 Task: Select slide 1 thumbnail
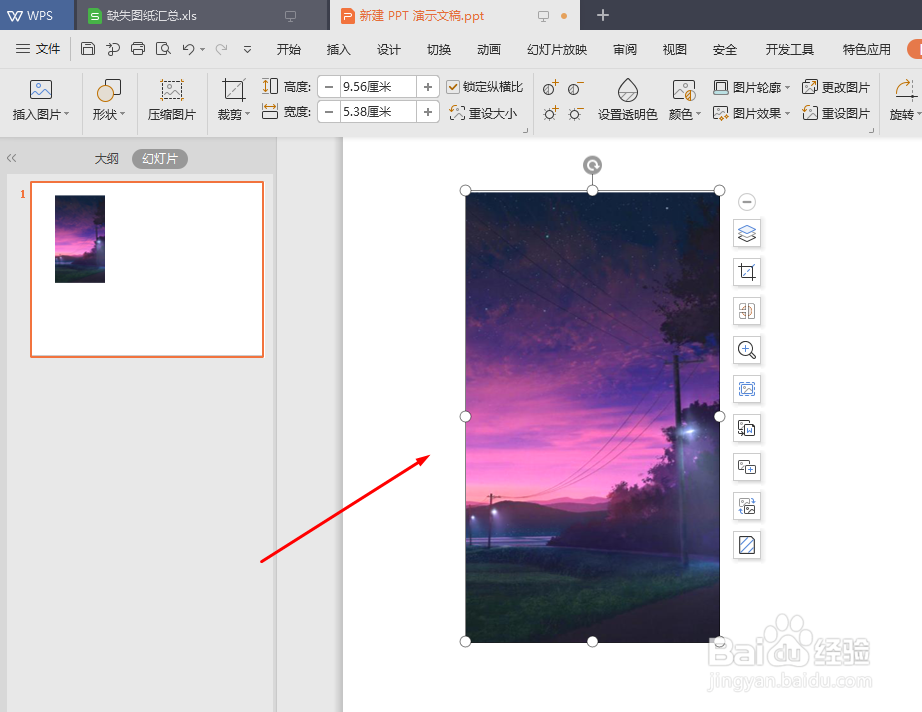point(147,269)
